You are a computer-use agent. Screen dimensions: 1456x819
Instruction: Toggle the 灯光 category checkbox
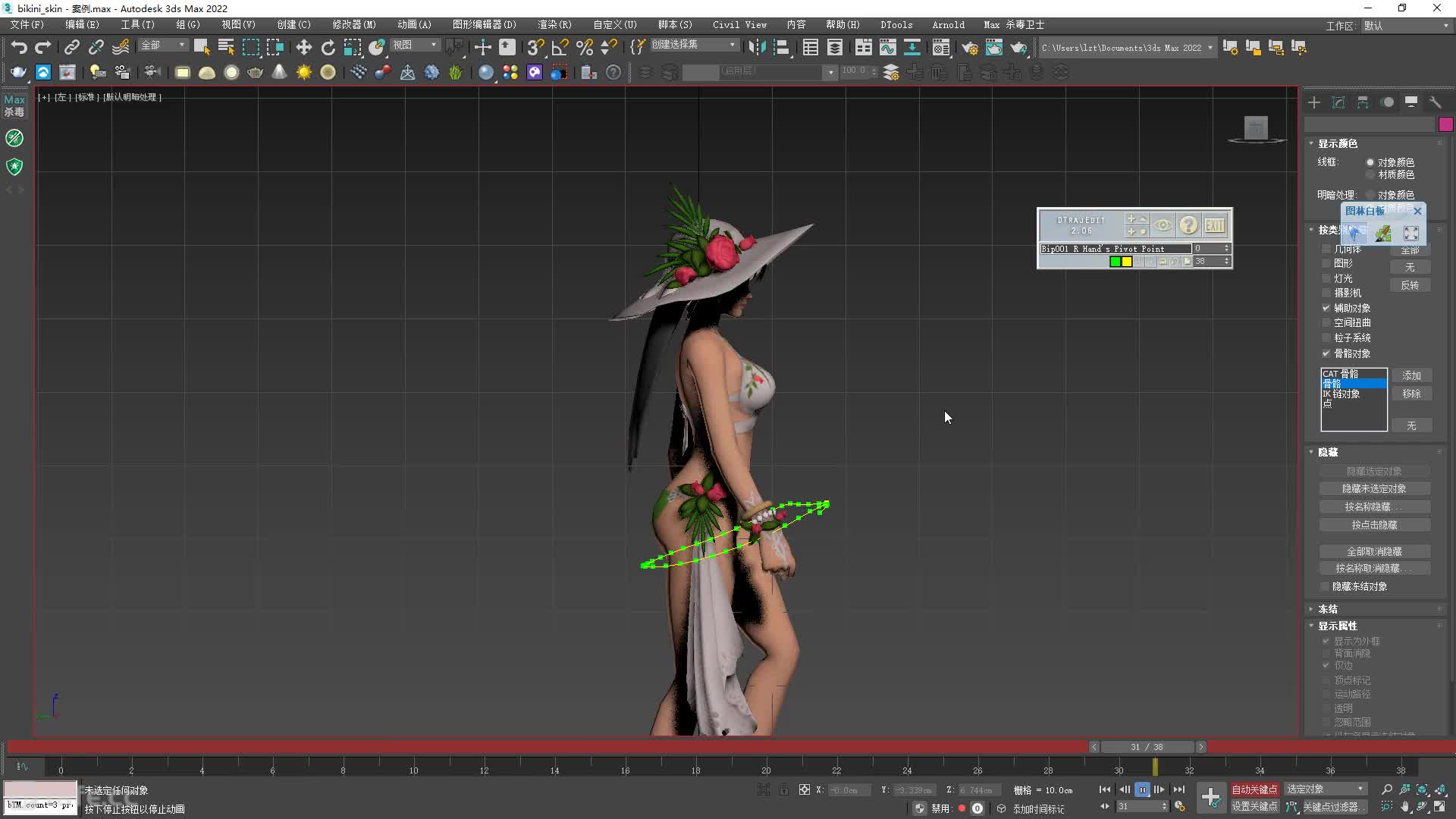pos(1326,278)
